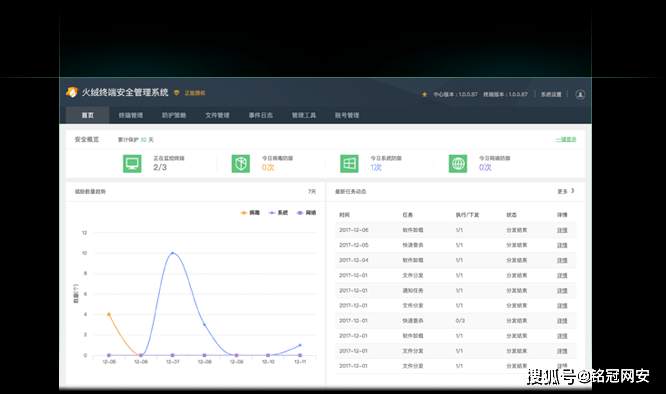The image size is (666, 394).
Task: Open the user account avatar icon
Action: (580, 94)
